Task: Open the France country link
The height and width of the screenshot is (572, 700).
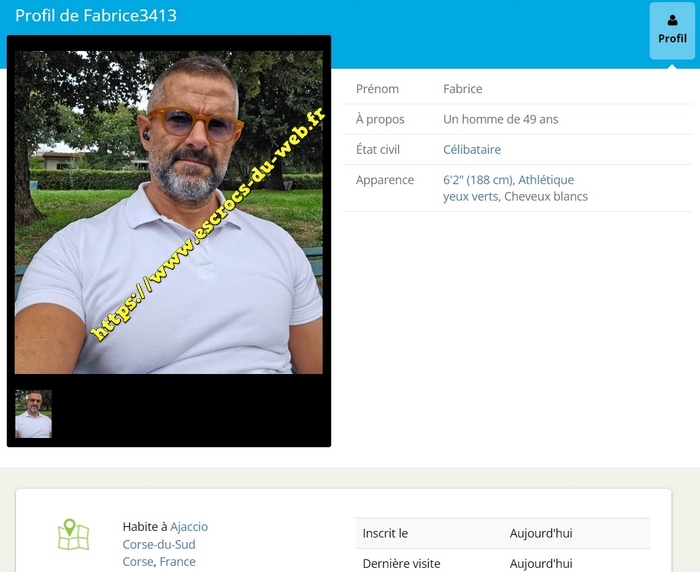Action: tap(178, 561)
